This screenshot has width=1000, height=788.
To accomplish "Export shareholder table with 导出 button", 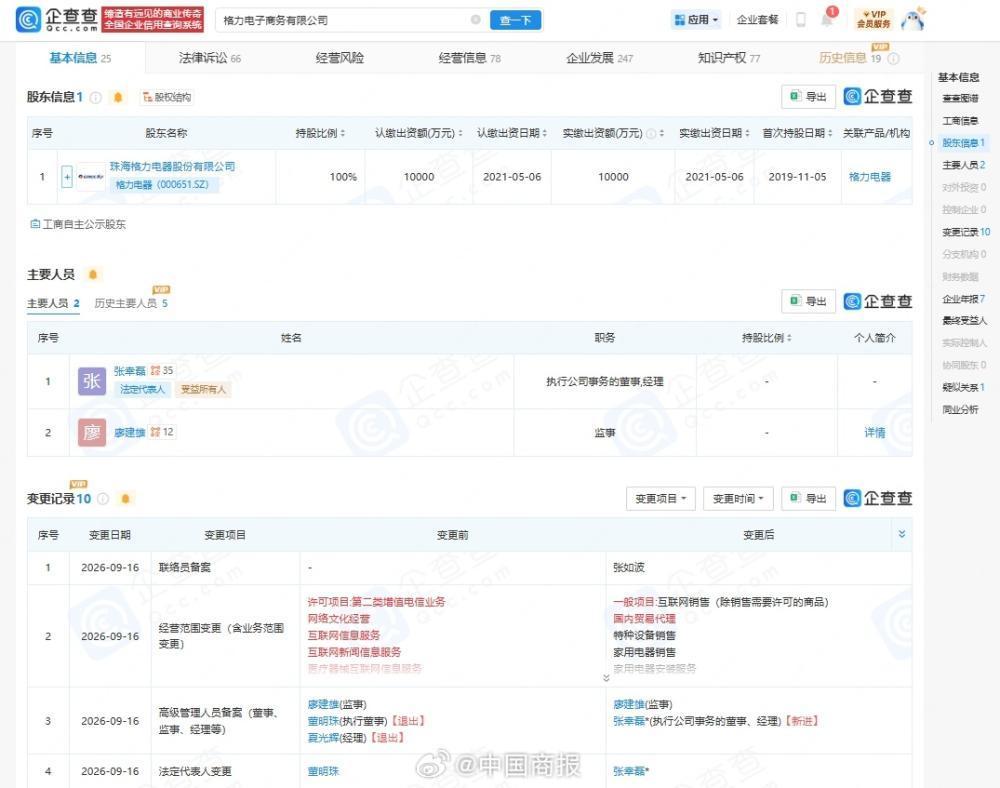I will click(808, 96).
